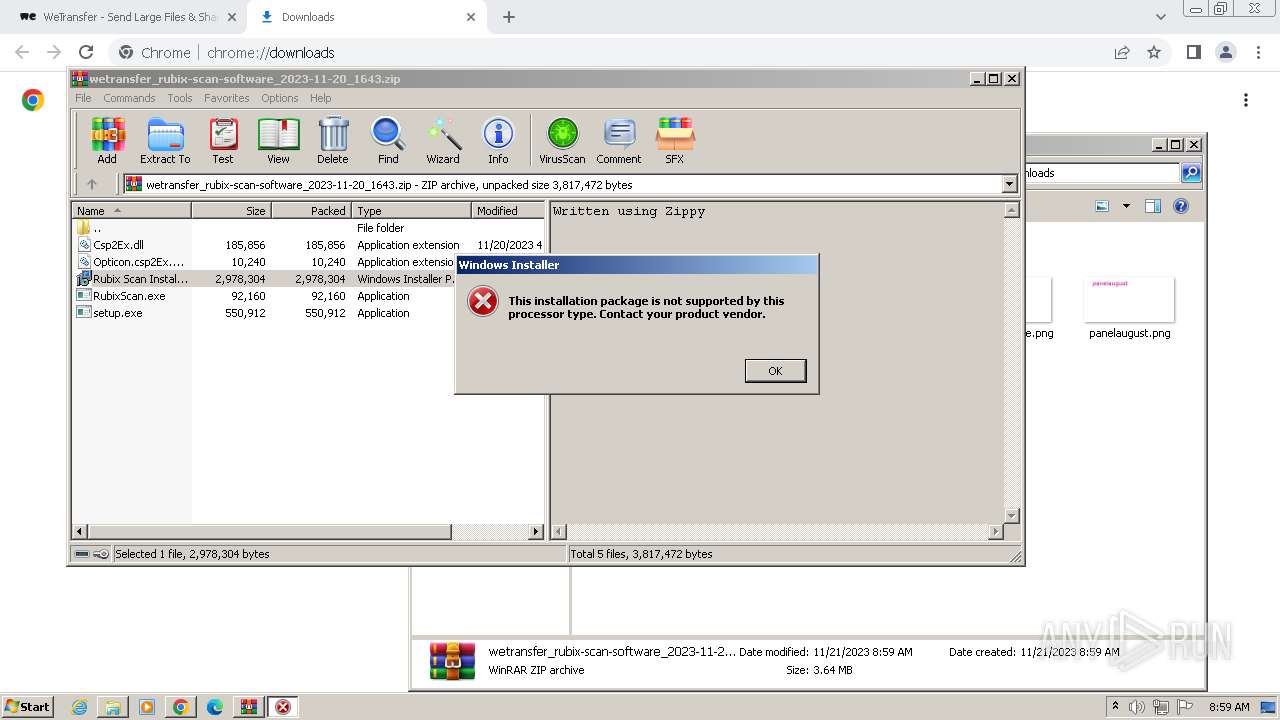Click OK in Windows Installer dialog
The height and width of the screenshot is (720, 1280).
(x=775, y=371)
